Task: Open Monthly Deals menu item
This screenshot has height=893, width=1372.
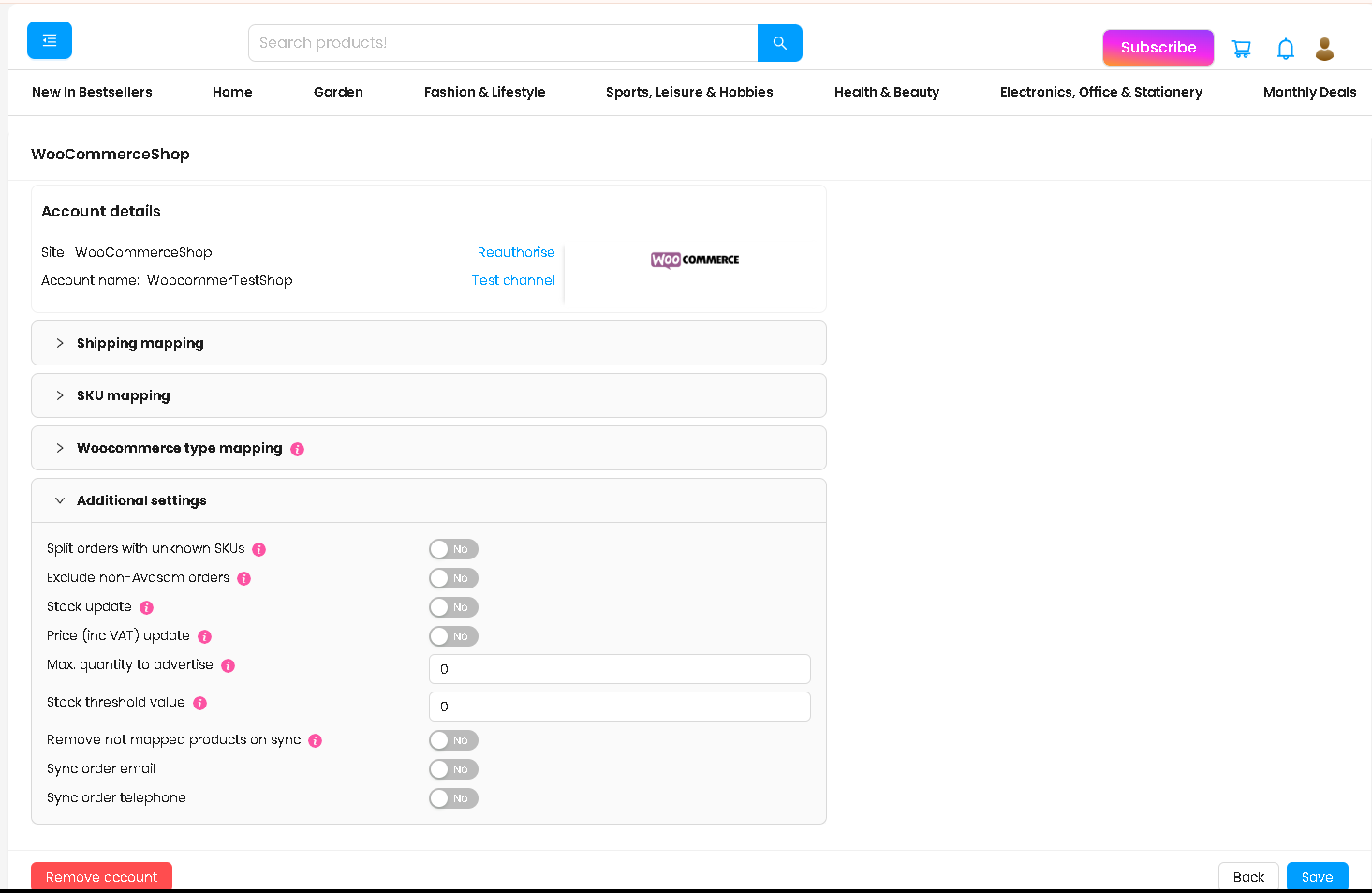Action: (1309, 92)
